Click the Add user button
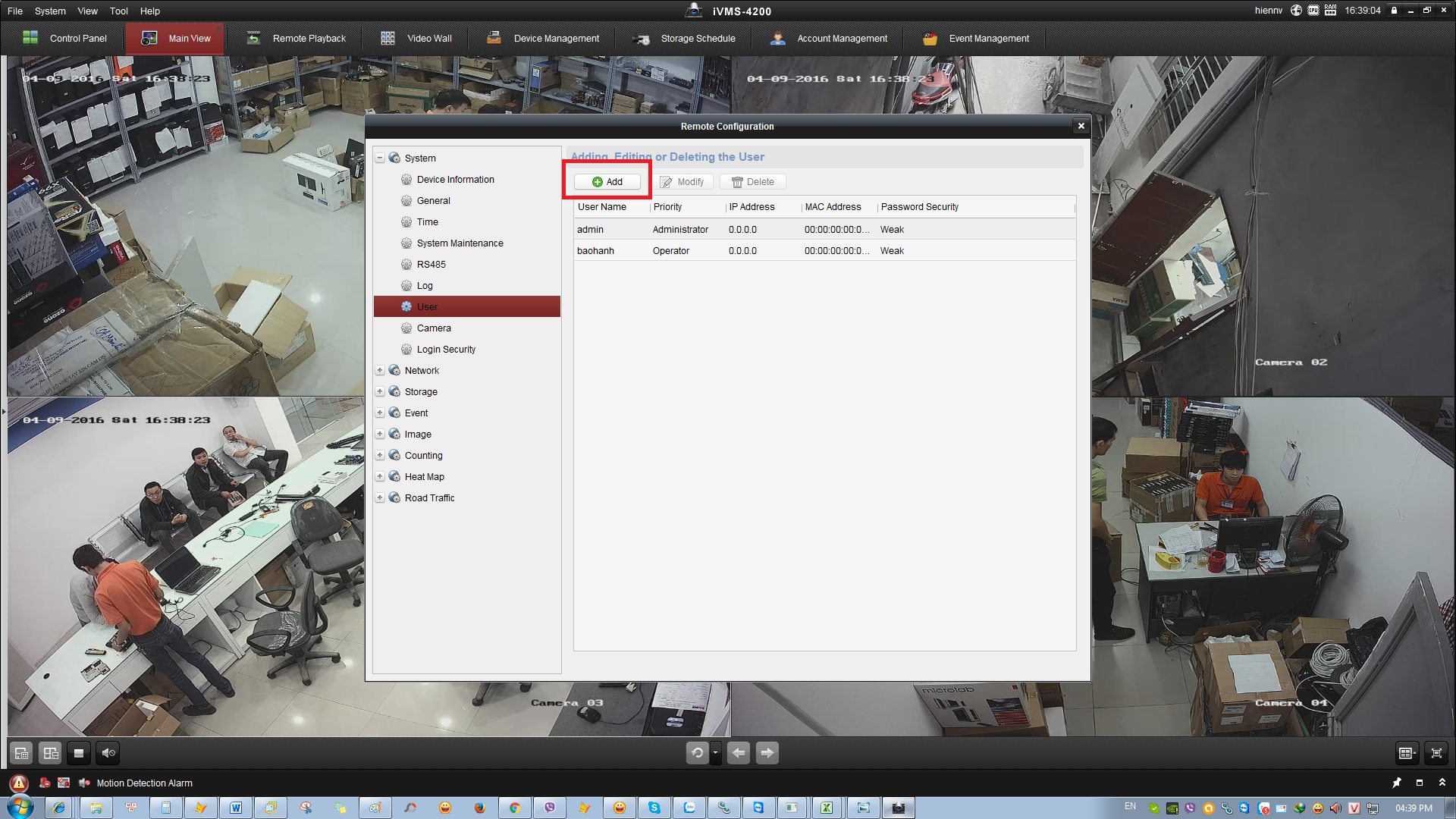The width and height of the screenshot is (1456, 819). [x=607, y=182]
